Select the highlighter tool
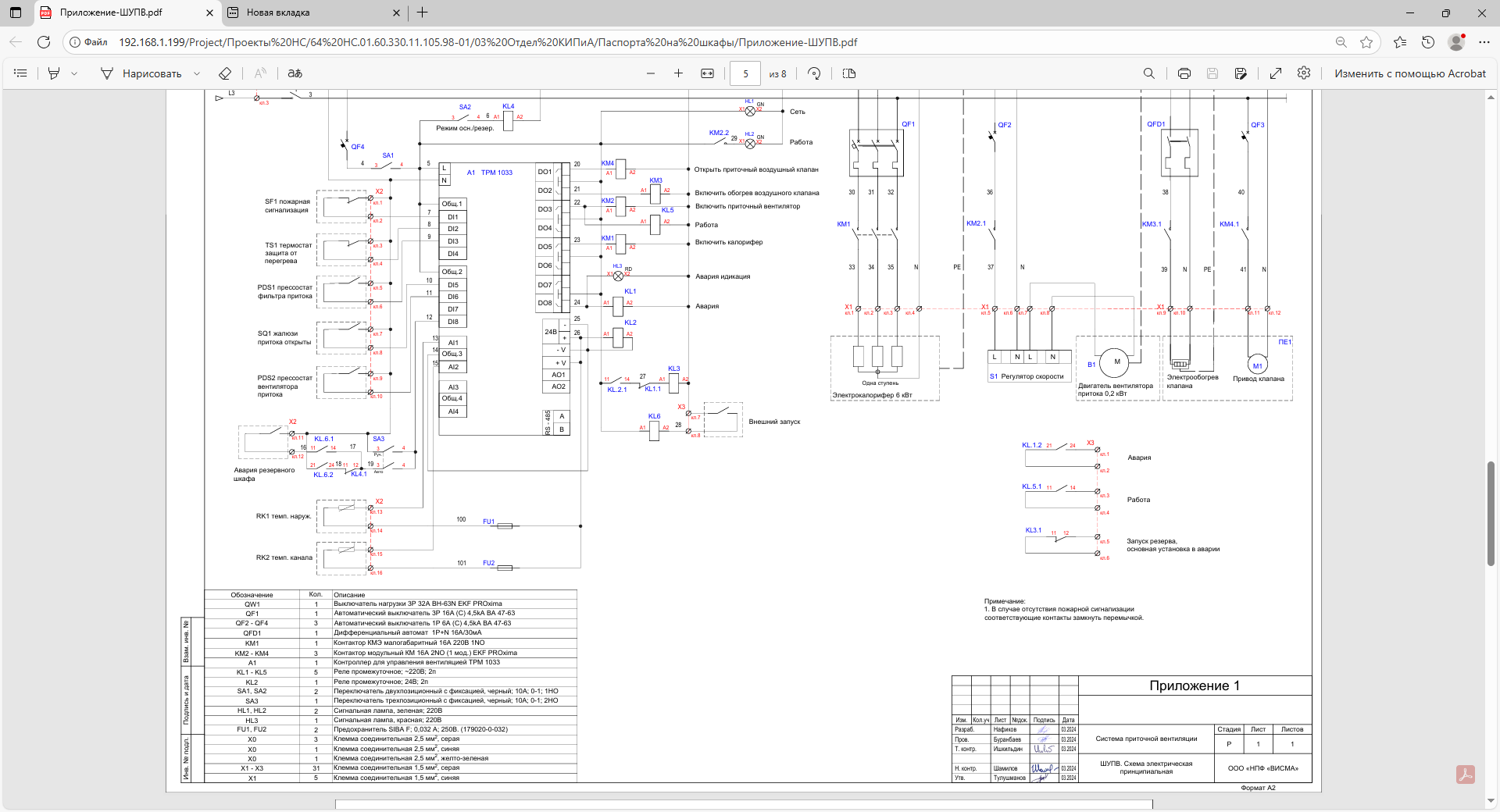 [x=54, y=73]
